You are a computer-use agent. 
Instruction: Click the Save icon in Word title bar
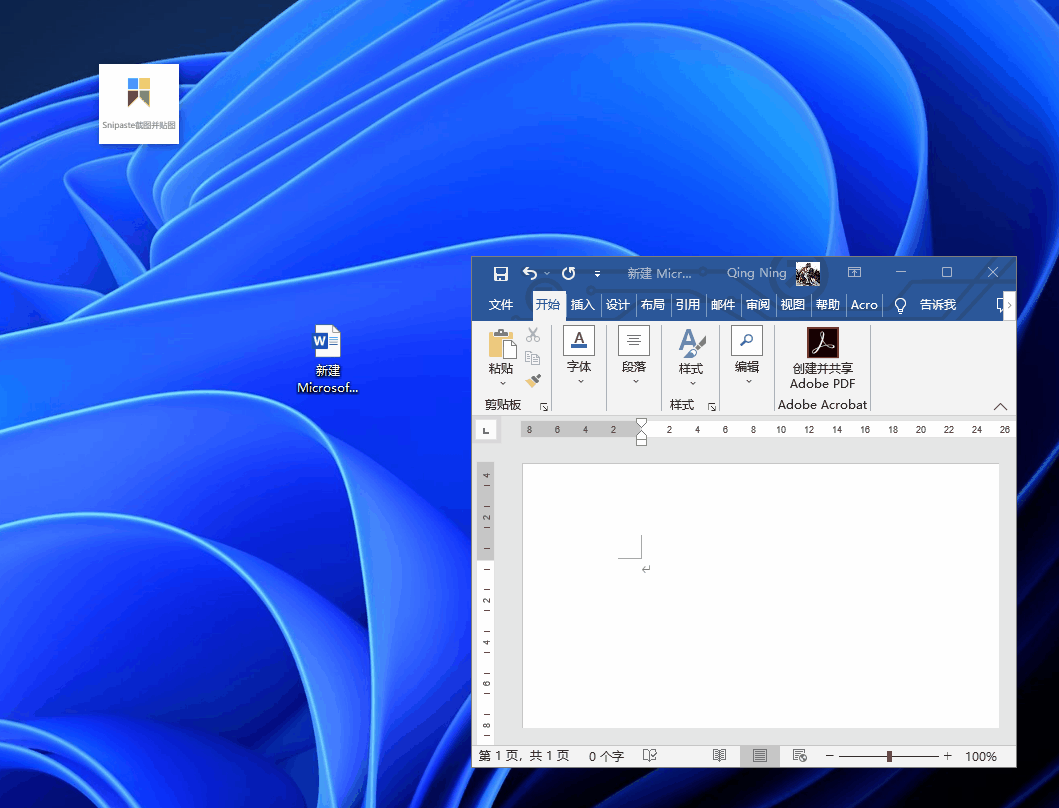(x=500, y=273)
